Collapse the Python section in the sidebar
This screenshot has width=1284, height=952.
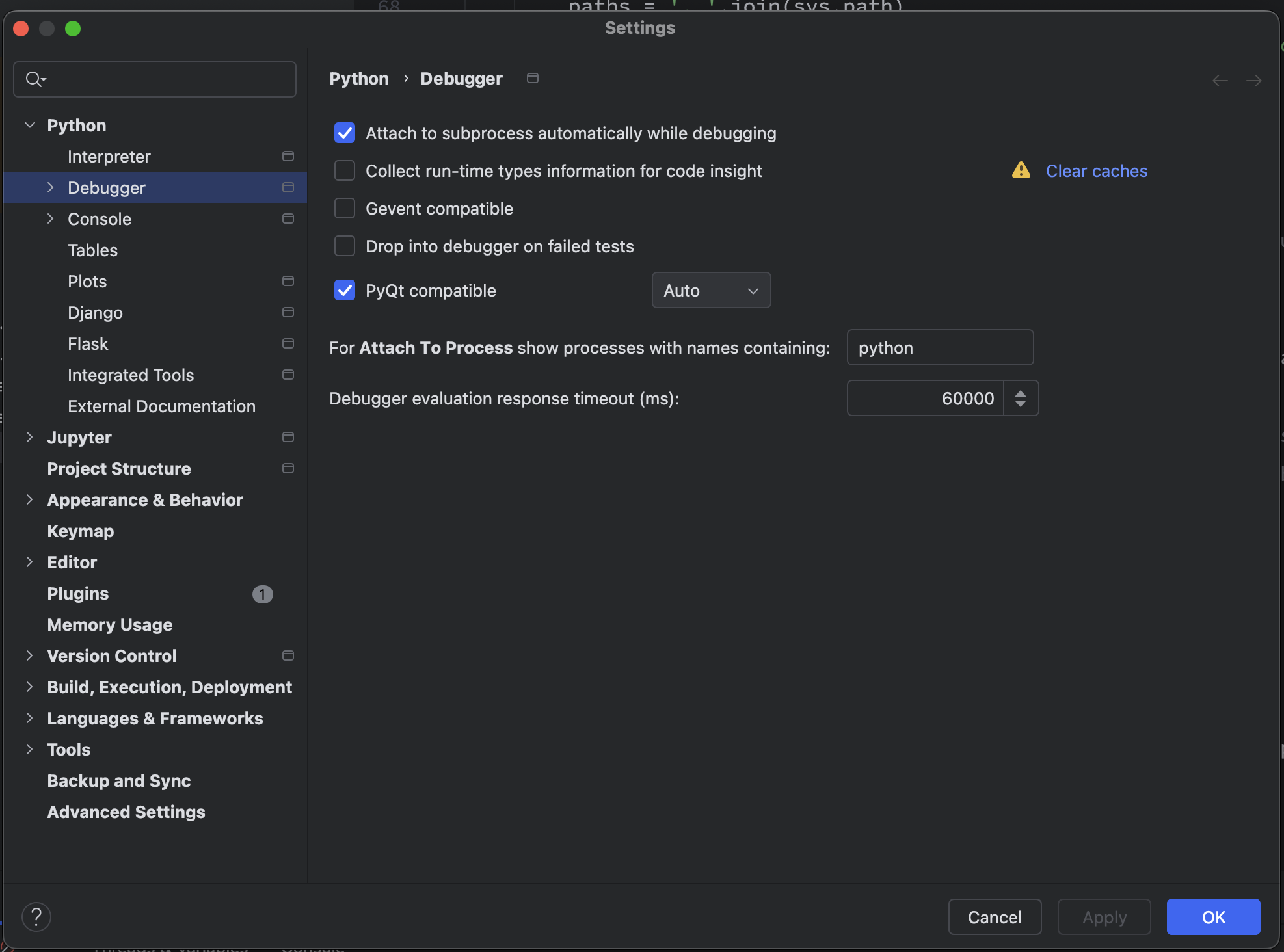click(x=29, y=125)
